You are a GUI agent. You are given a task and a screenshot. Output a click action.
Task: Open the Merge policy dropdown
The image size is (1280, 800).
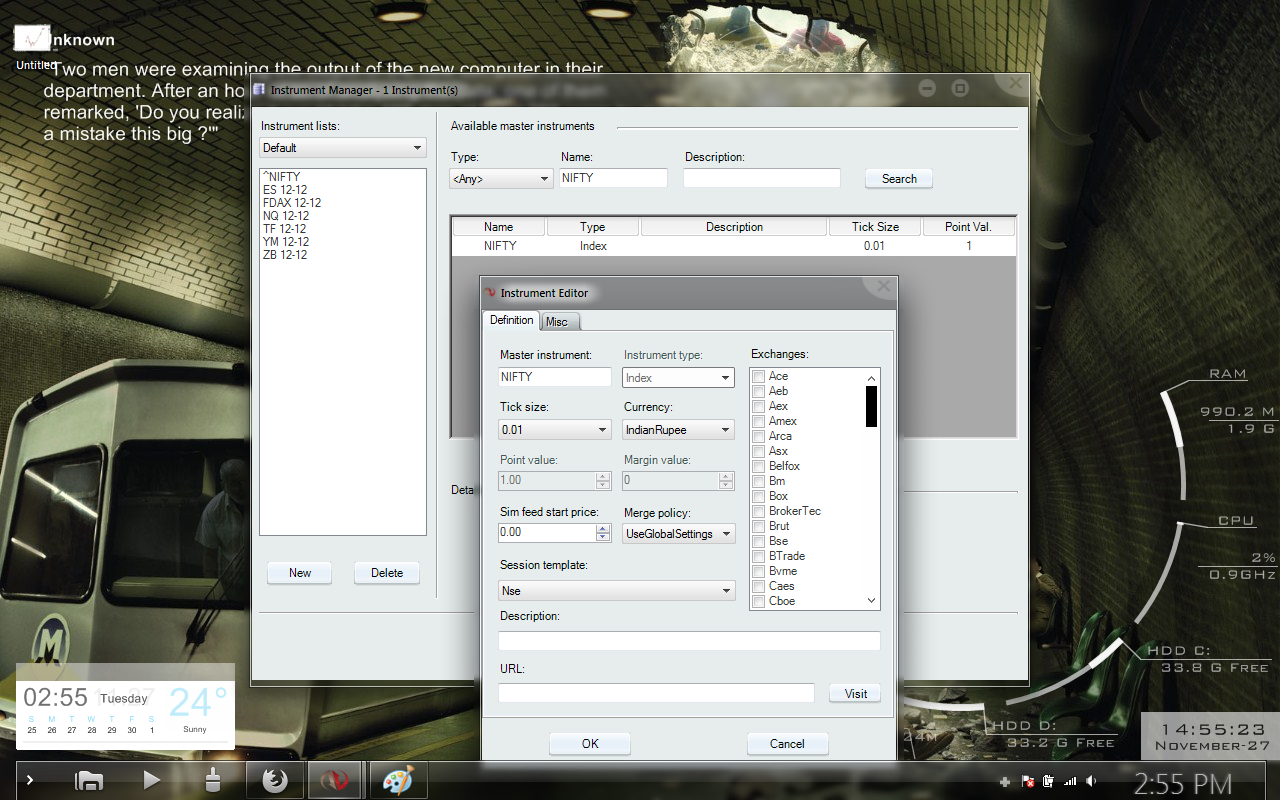[678, 534]
